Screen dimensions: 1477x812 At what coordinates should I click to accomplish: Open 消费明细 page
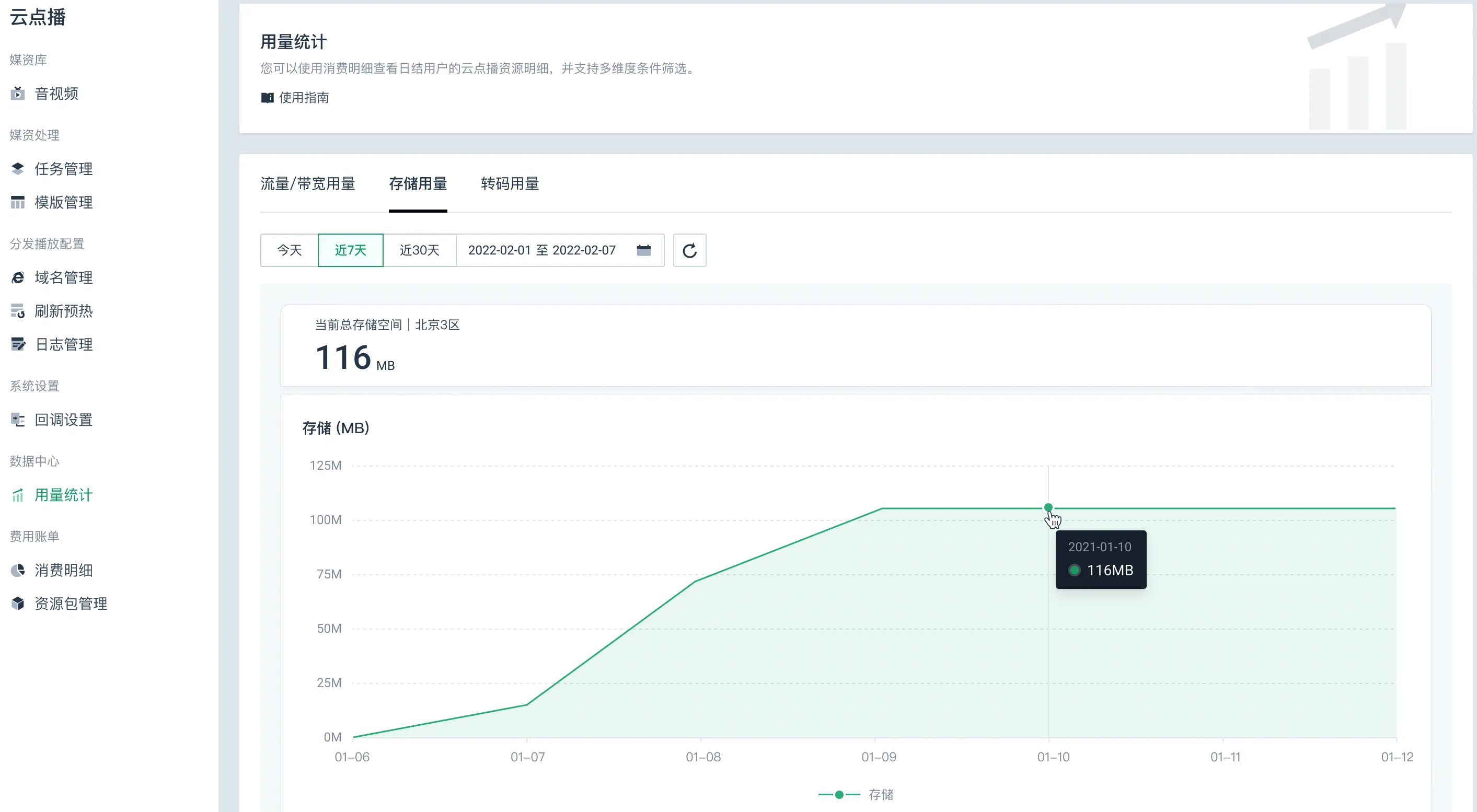(x=64, y=570)
